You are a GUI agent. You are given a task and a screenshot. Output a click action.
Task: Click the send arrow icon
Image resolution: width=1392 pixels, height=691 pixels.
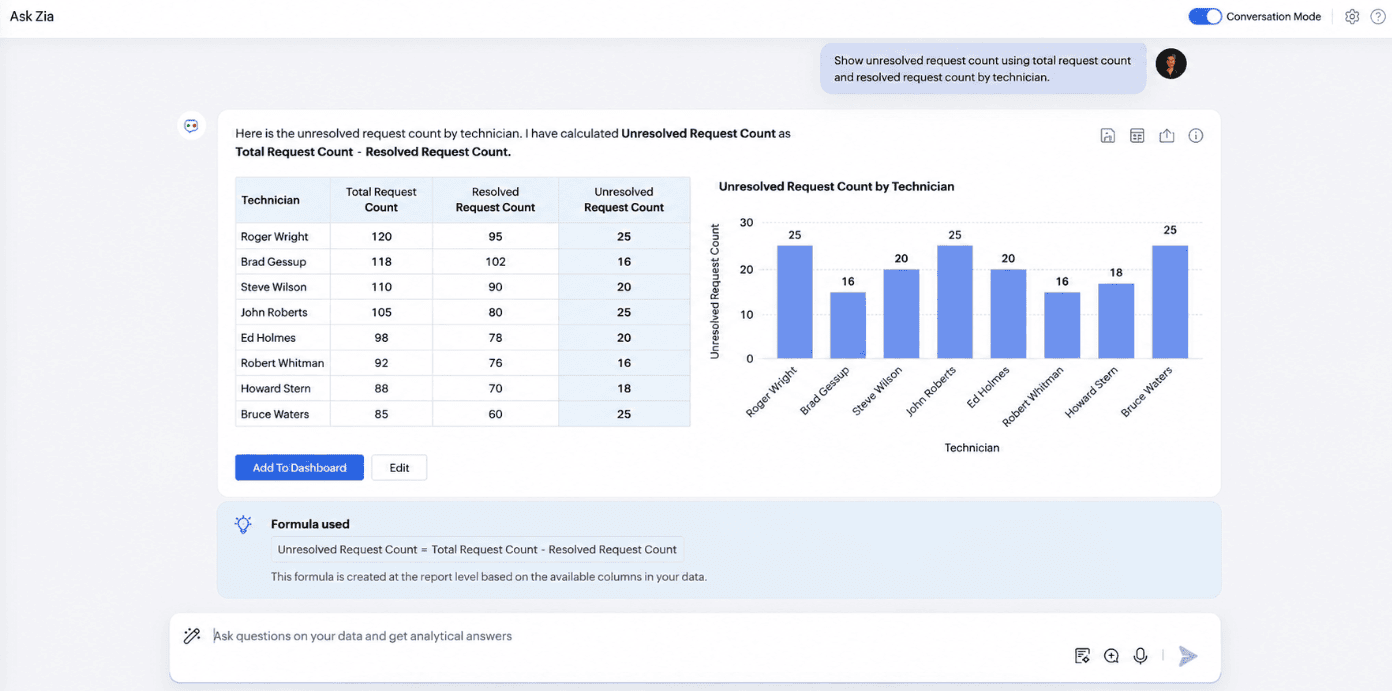[x=1188, y=656]
